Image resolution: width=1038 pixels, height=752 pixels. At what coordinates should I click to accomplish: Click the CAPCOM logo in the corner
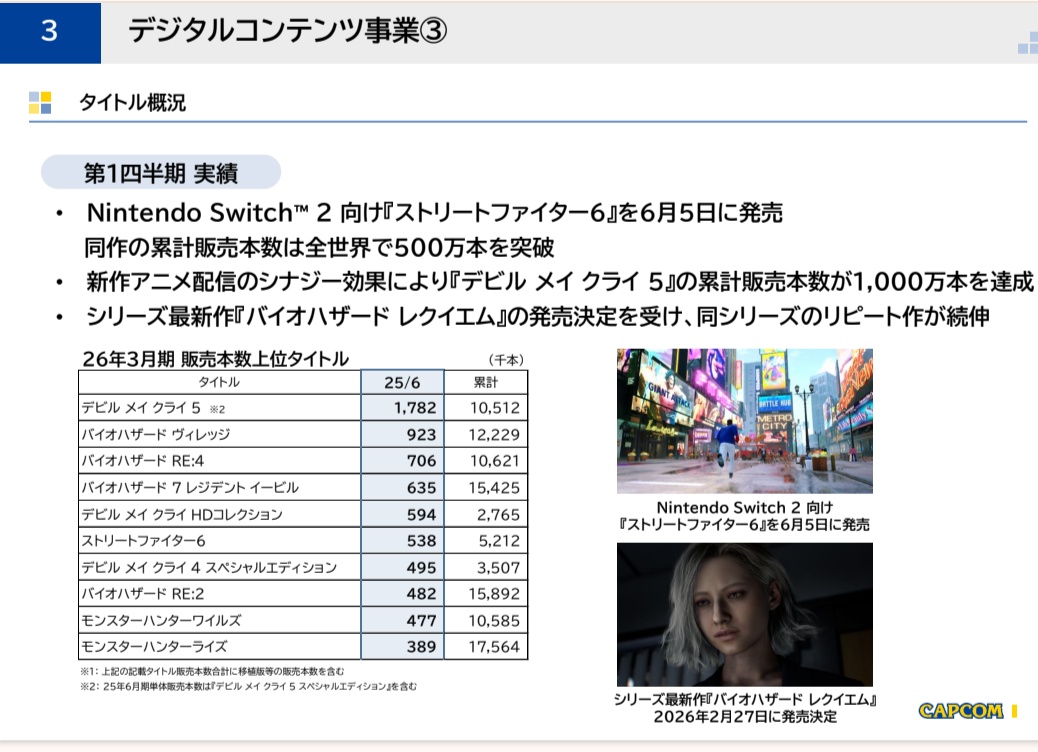click(961, 711)
